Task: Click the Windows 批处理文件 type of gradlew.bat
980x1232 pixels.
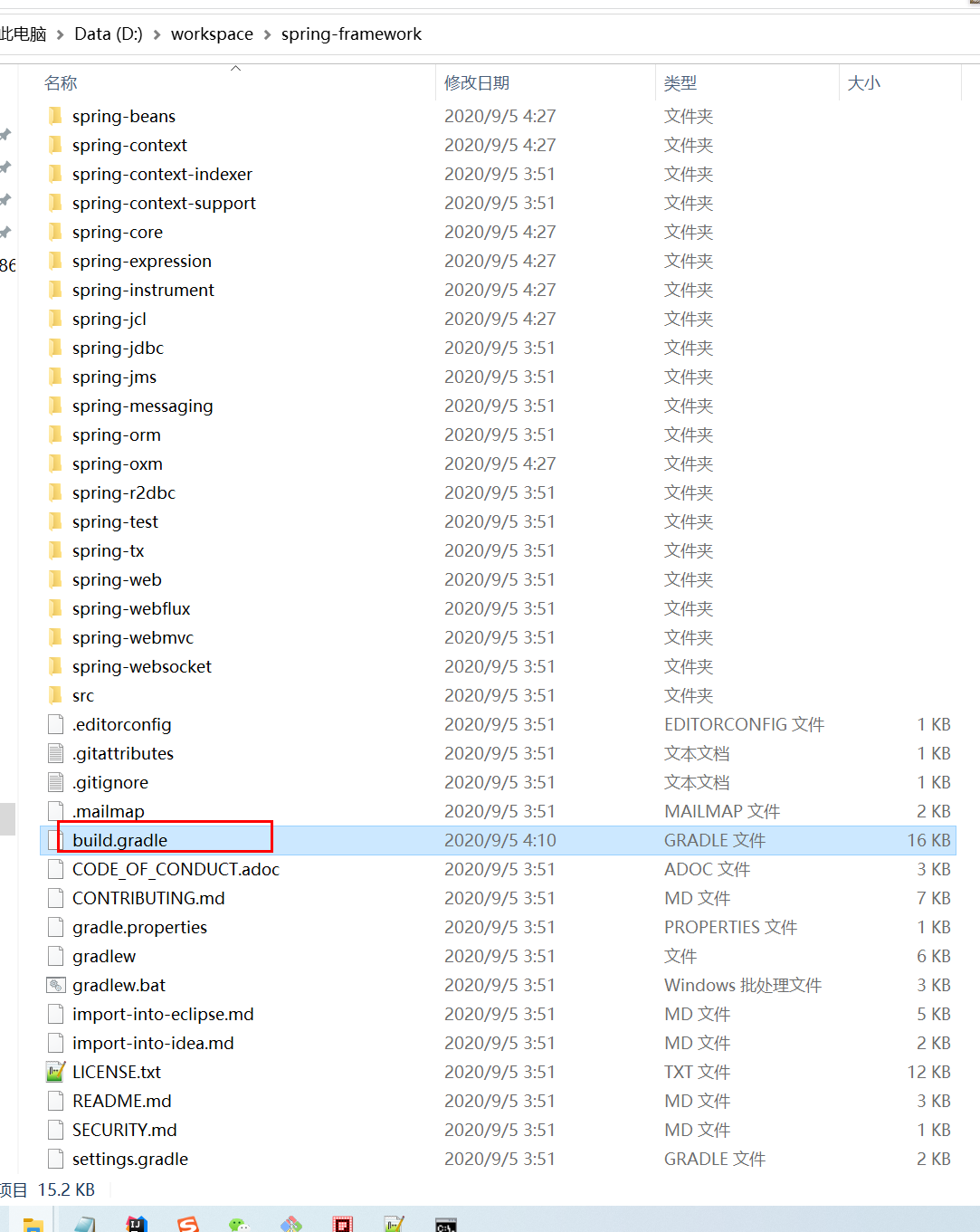Action: (x=743, y=985)
